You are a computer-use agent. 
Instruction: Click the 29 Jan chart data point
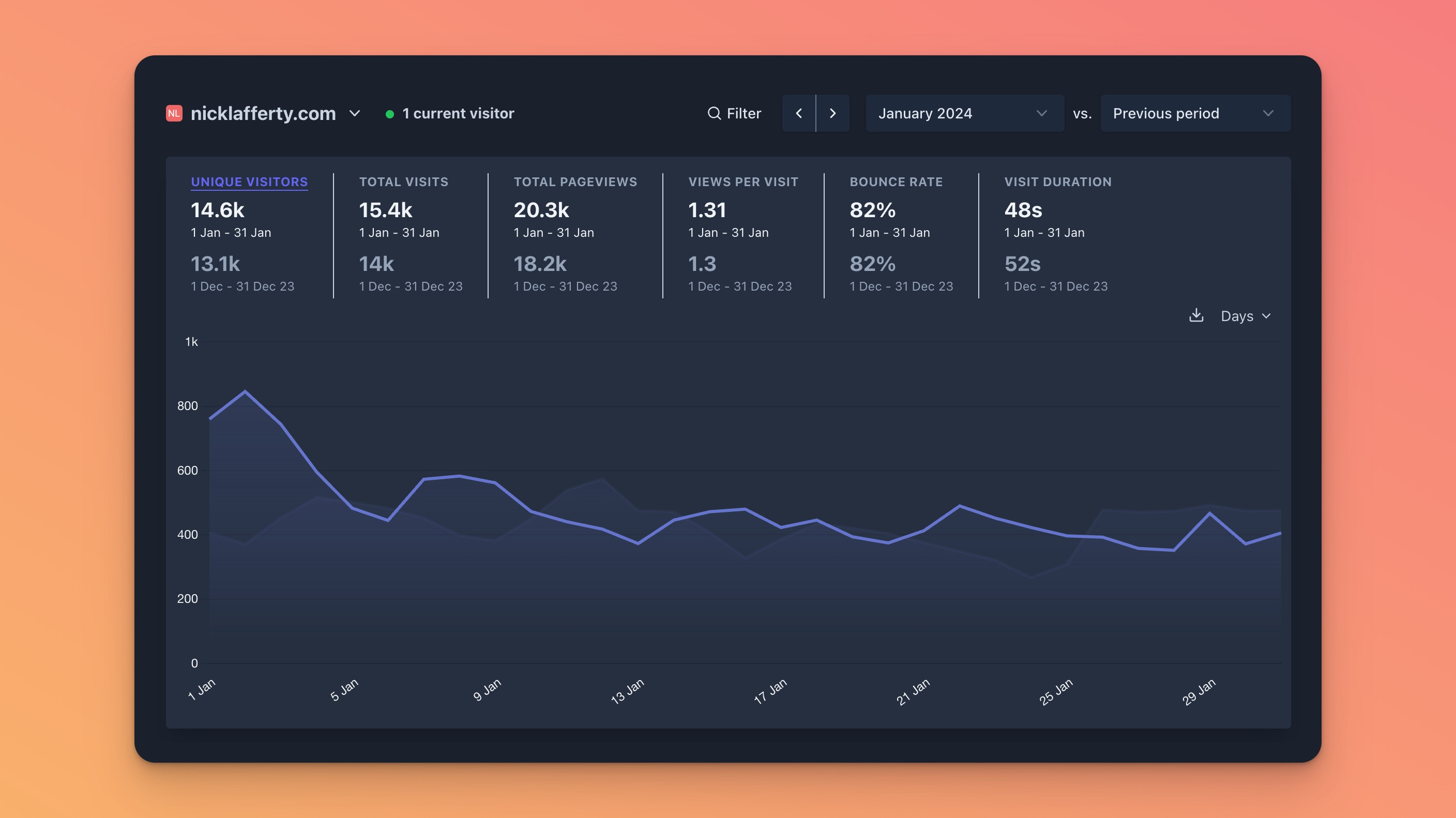pyautogui.click(x=1209, y=513)
